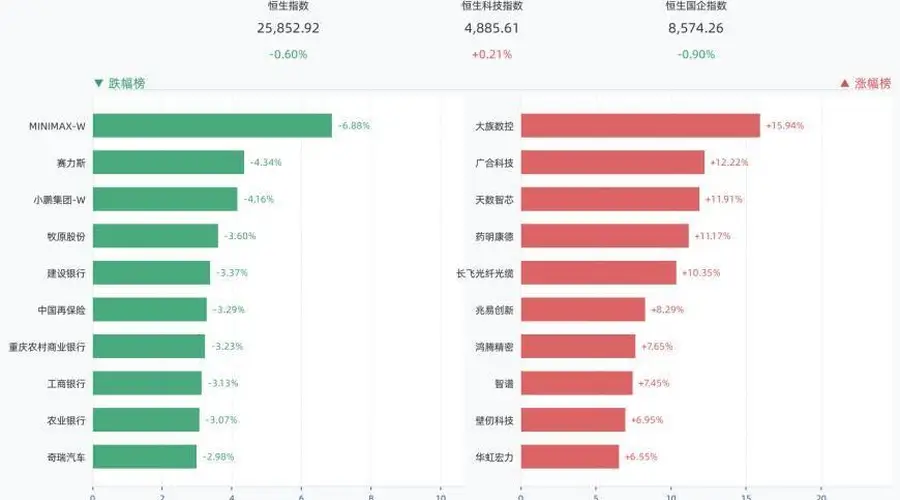
Task: Click the 小鹏集团-W stock label
Action: [x=59, y=200]
